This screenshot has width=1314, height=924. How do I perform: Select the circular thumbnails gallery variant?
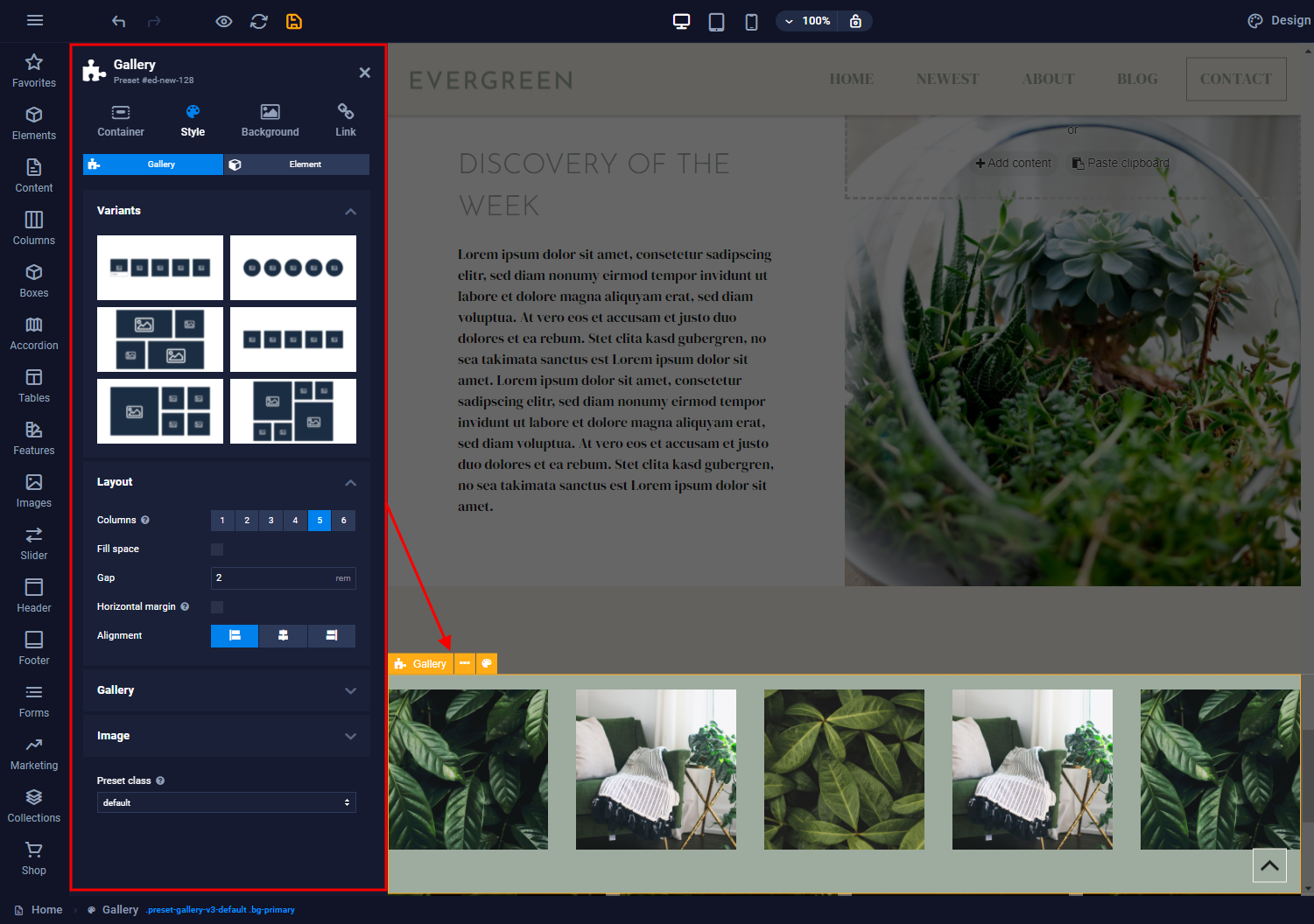(293, 268)
